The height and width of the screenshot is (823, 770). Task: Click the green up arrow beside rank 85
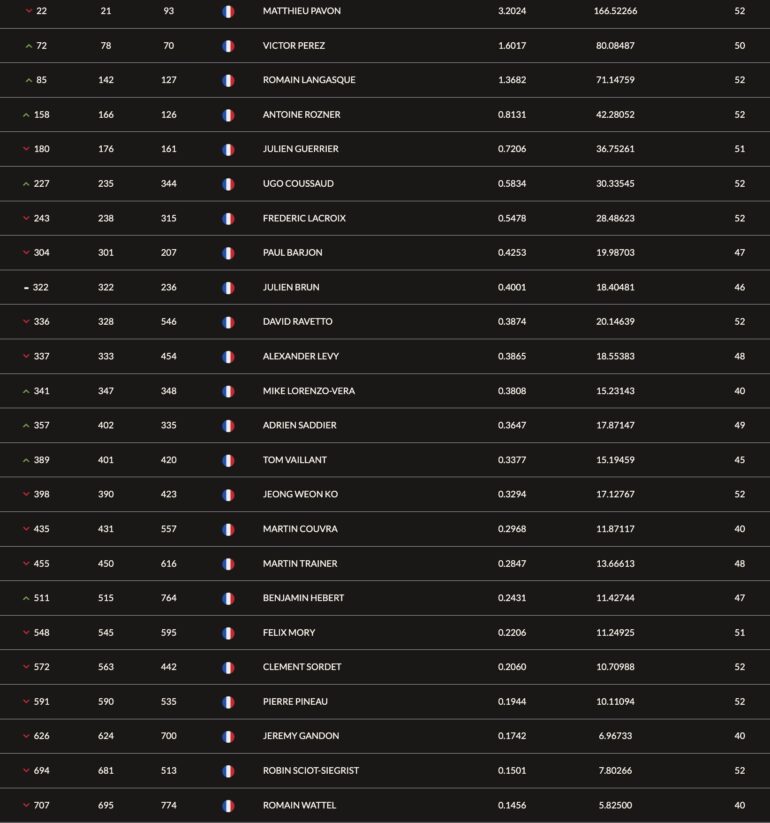pos(29,80)
